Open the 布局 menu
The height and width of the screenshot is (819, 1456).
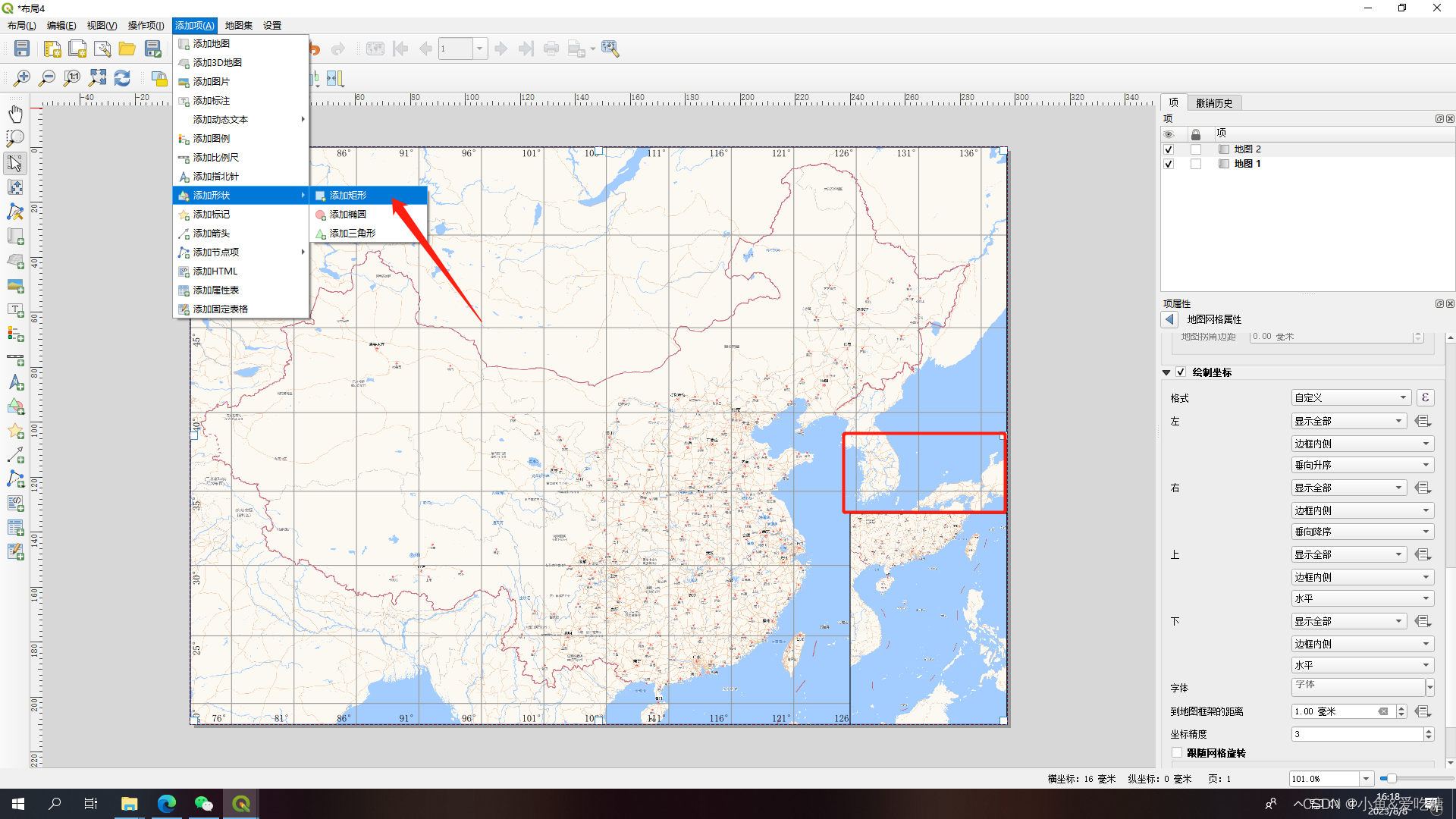(x=22, y=26)
